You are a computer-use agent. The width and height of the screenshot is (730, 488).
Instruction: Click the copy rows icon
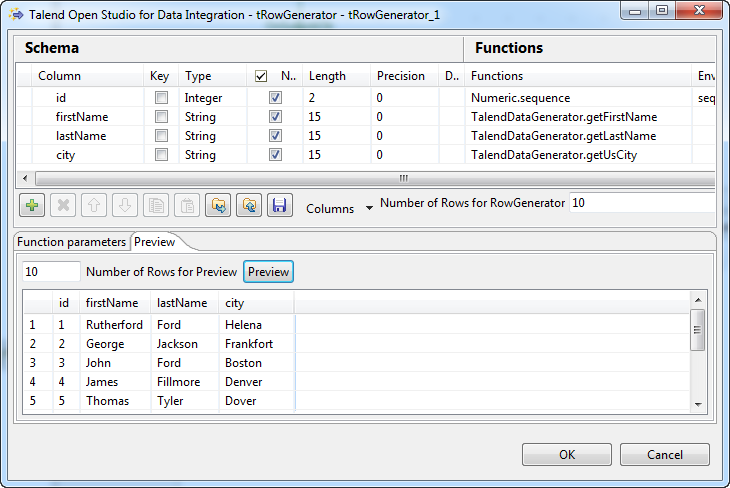(155, 205)
